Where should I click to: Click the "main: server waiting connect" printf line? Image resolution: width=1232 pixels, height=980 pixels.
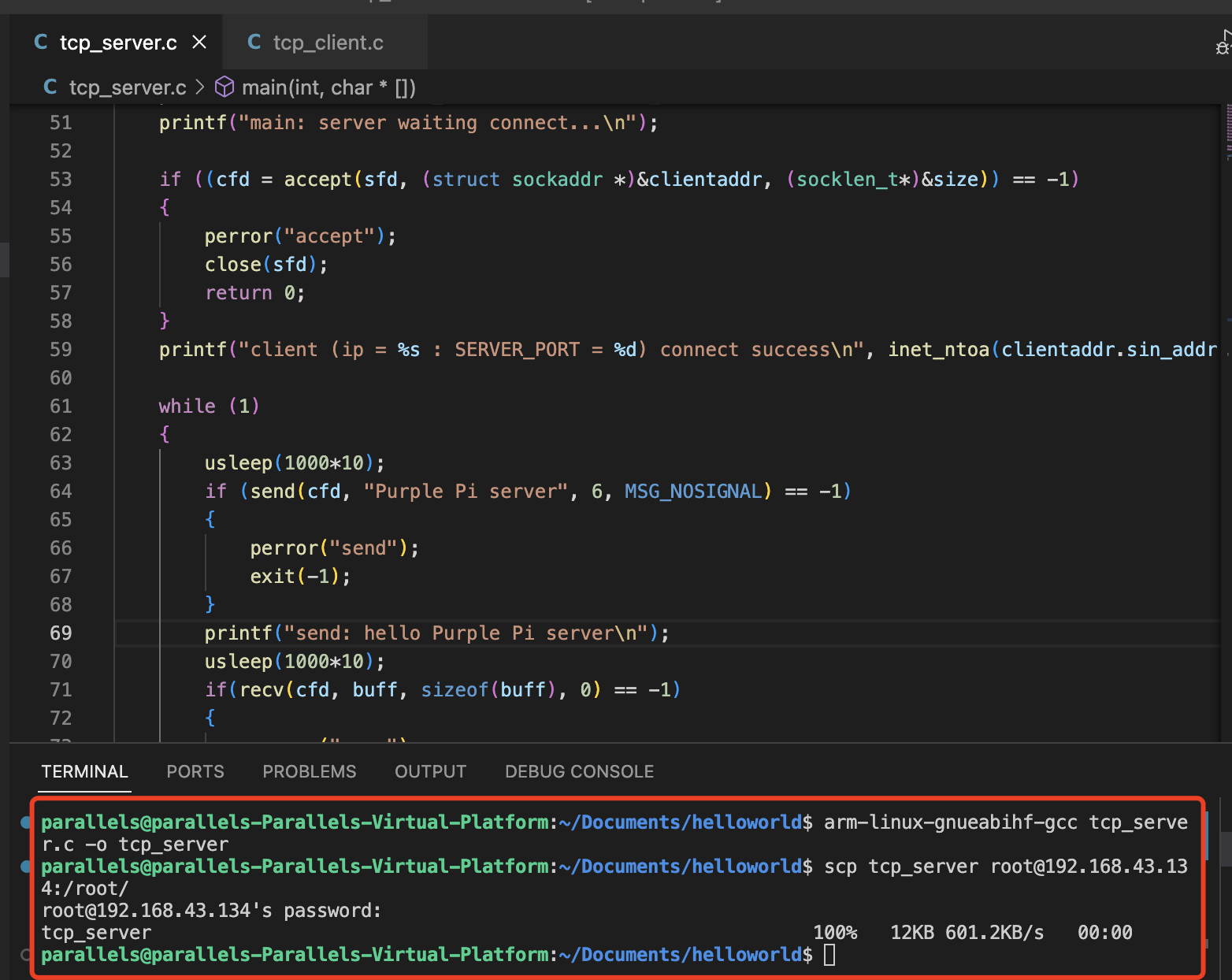408,123
